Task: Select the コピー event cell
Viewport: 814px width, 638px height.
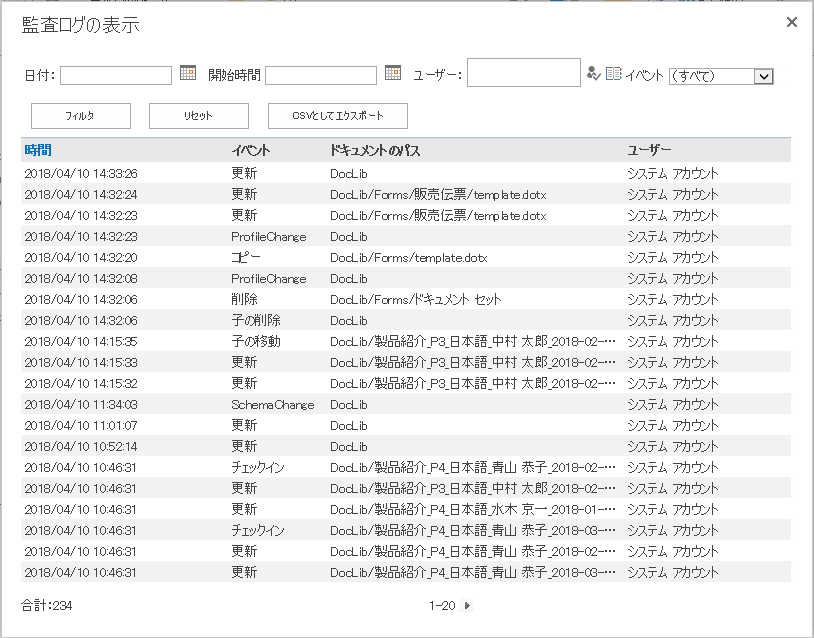Action: [x=246, y=257]
